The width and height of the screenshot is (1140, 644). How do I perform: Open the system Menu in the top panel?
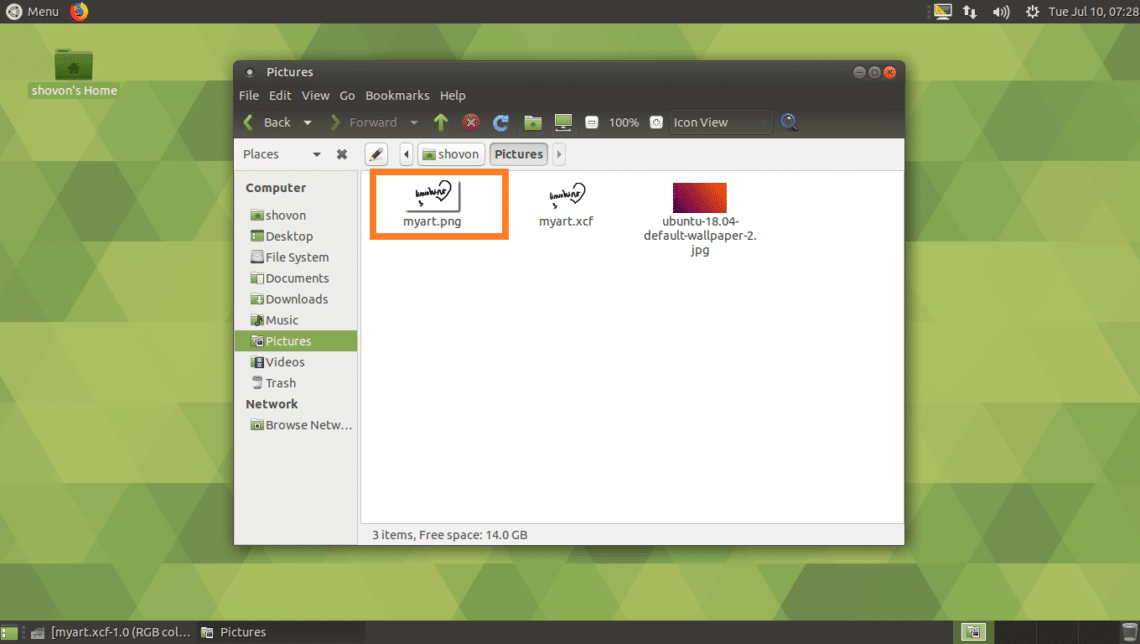click(x=33, y=12)
